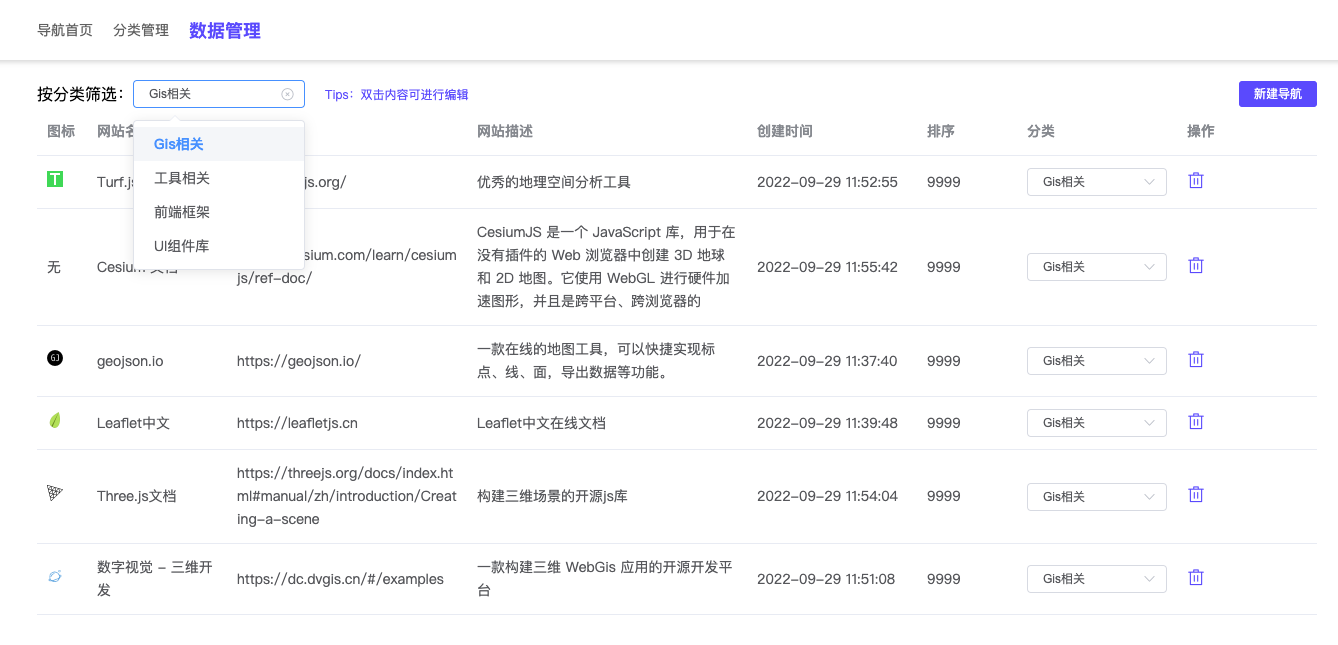Switch to the 分类管理 tab

click(x=140, y=30)
